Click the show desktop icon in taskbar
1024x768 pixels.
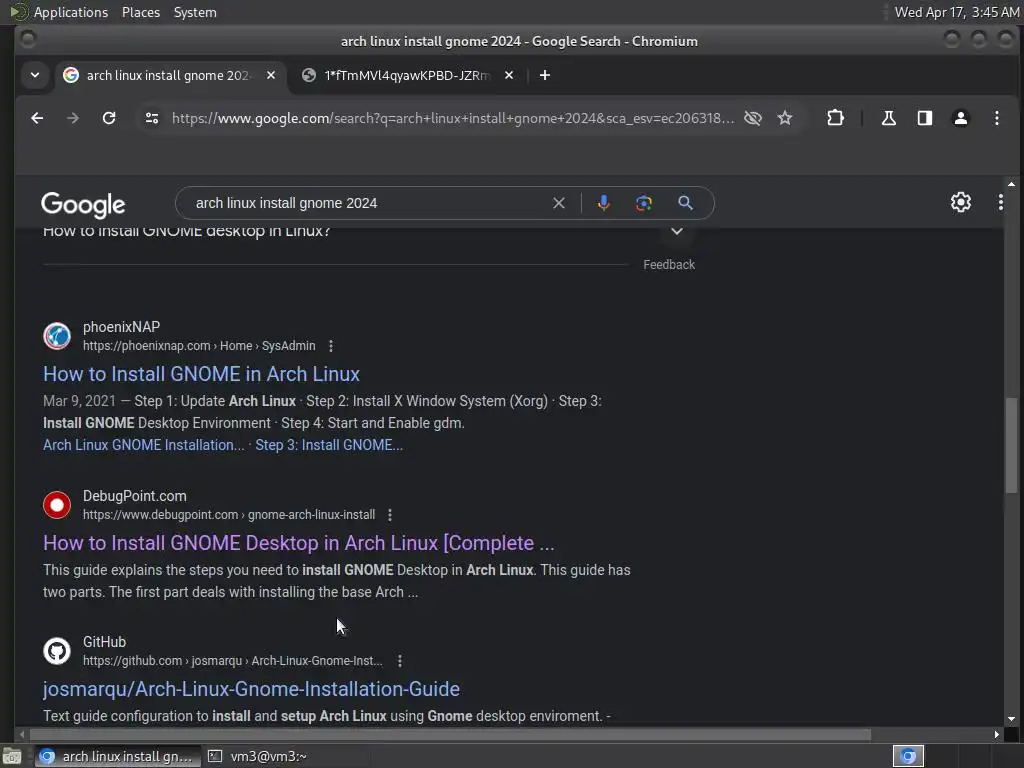[x=12, y=756]
